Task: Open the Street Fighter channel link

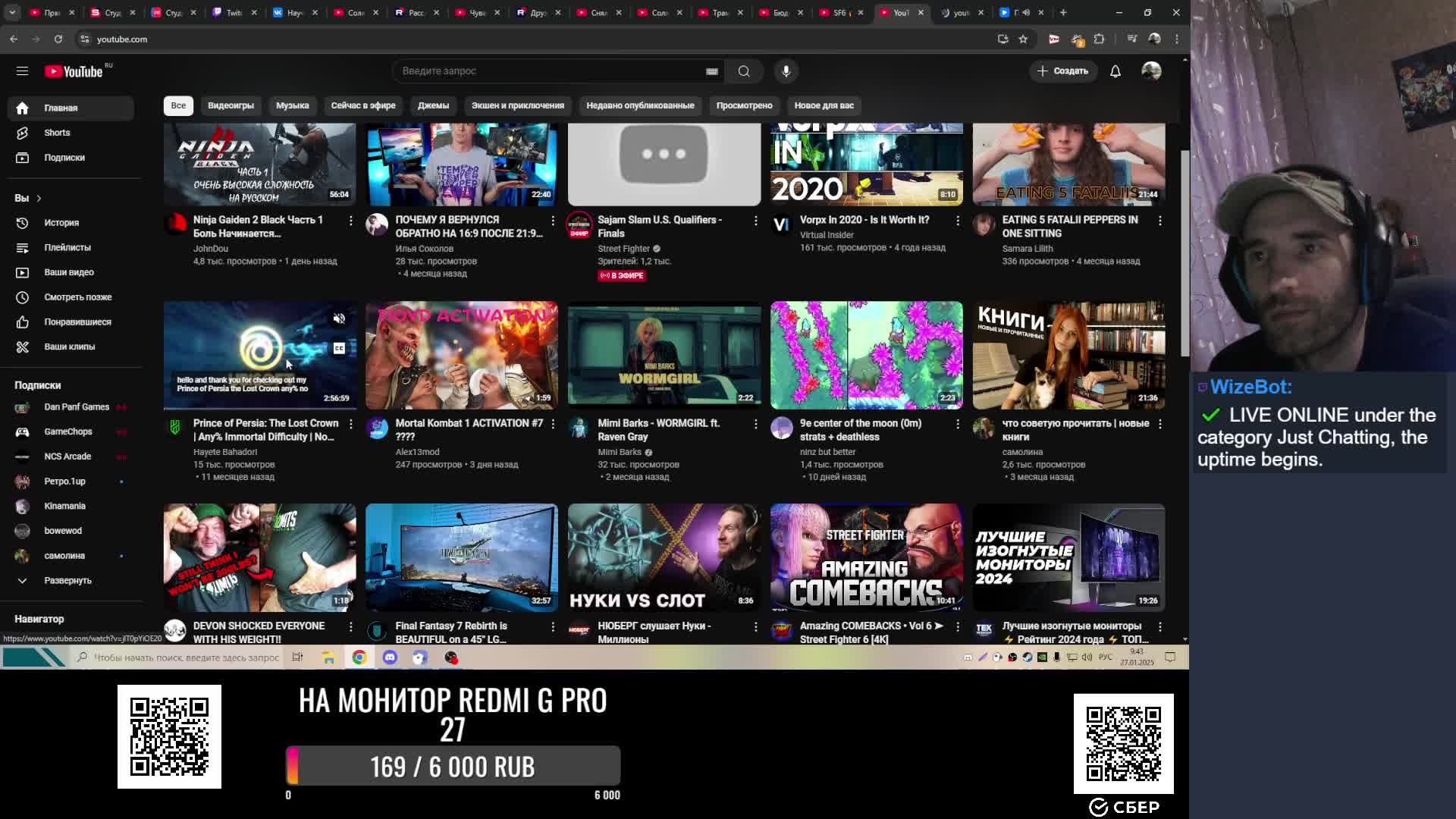Action: [623, 249]
